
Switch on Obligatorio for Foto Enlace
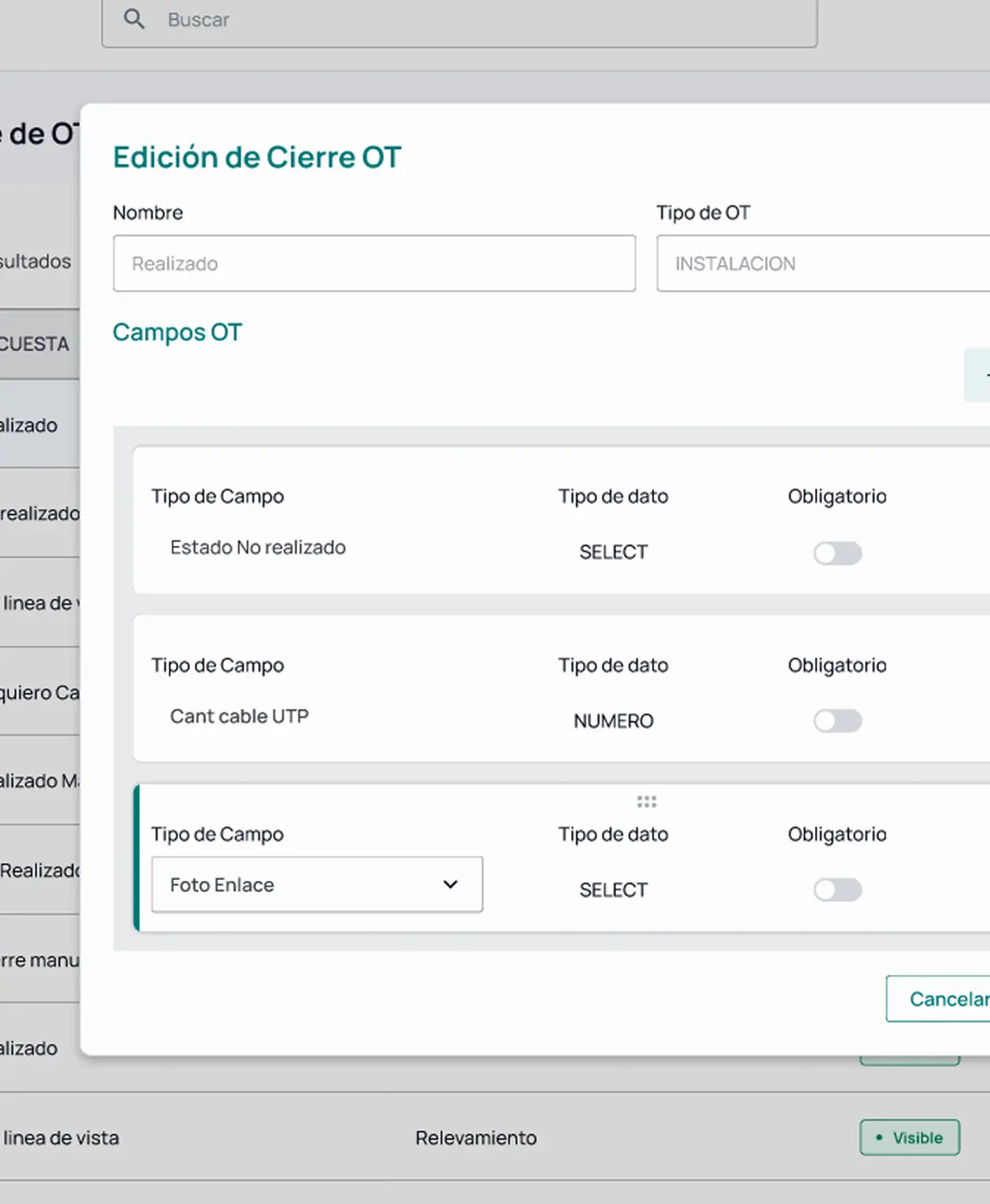coord(837,890)
